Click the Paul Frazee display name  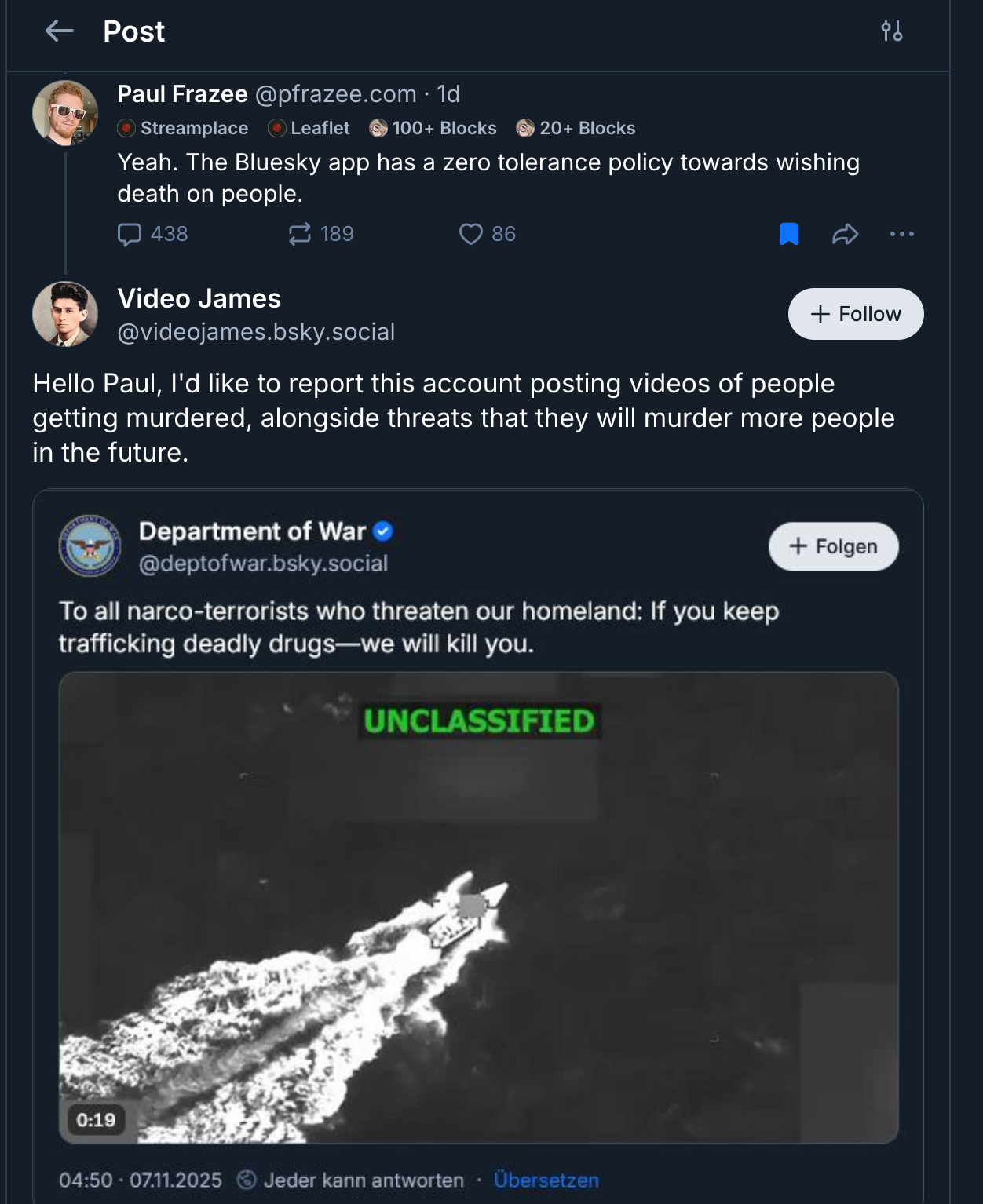tap(182, 94)
